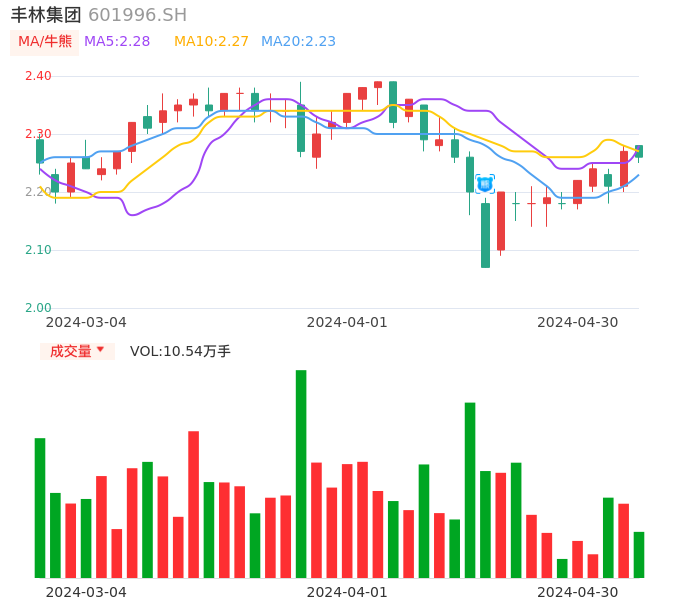Click the 2.00 price axis label

(38, 308)
